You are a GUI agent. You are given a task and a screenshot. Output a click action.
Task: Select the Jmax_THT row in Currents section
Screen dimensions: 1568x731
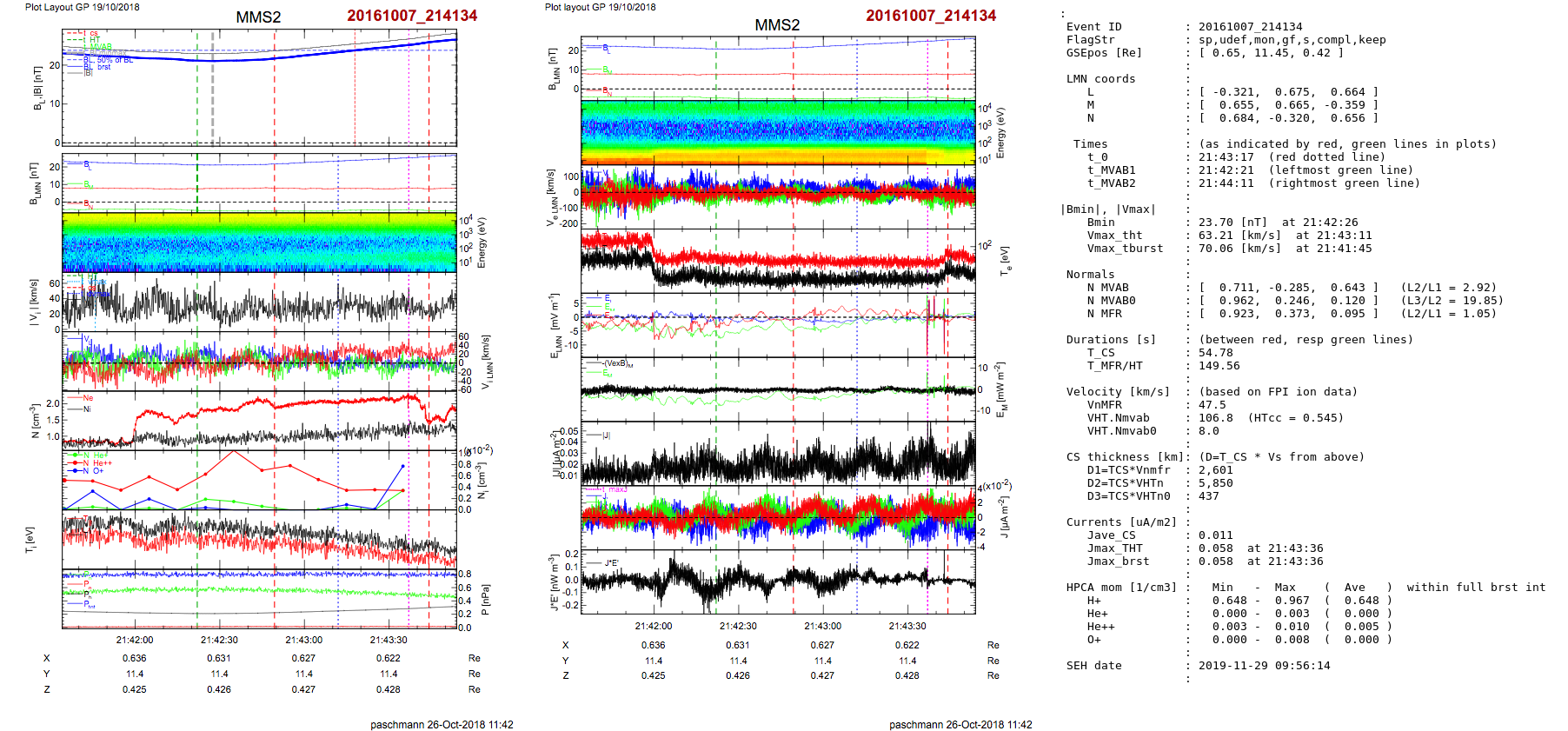(x=1114, y=548)
